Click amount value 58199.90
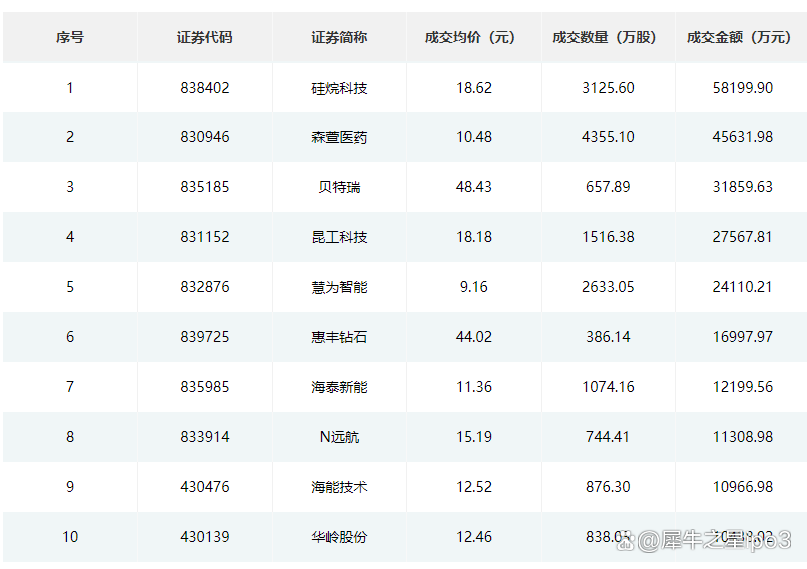Image resolution: width=807 pixels, height=569 pixels. [x=743, y=88]
